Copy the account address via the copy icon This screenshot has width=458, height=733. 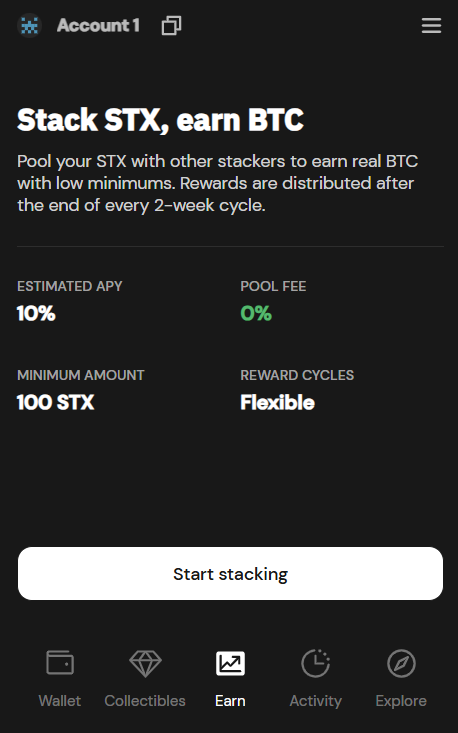click(x=172, y=25)
